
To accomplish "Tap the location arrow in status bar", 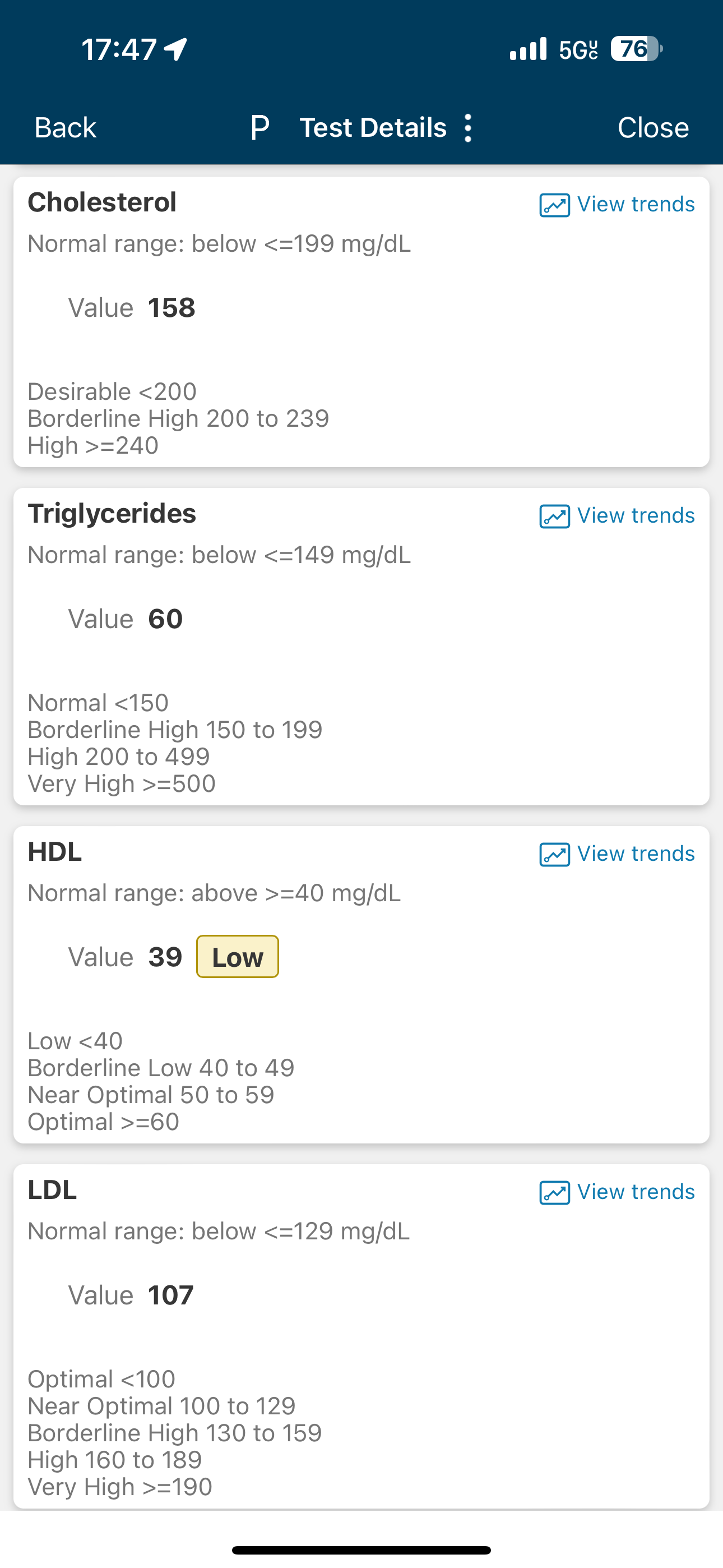I will [x=177, y=49].
